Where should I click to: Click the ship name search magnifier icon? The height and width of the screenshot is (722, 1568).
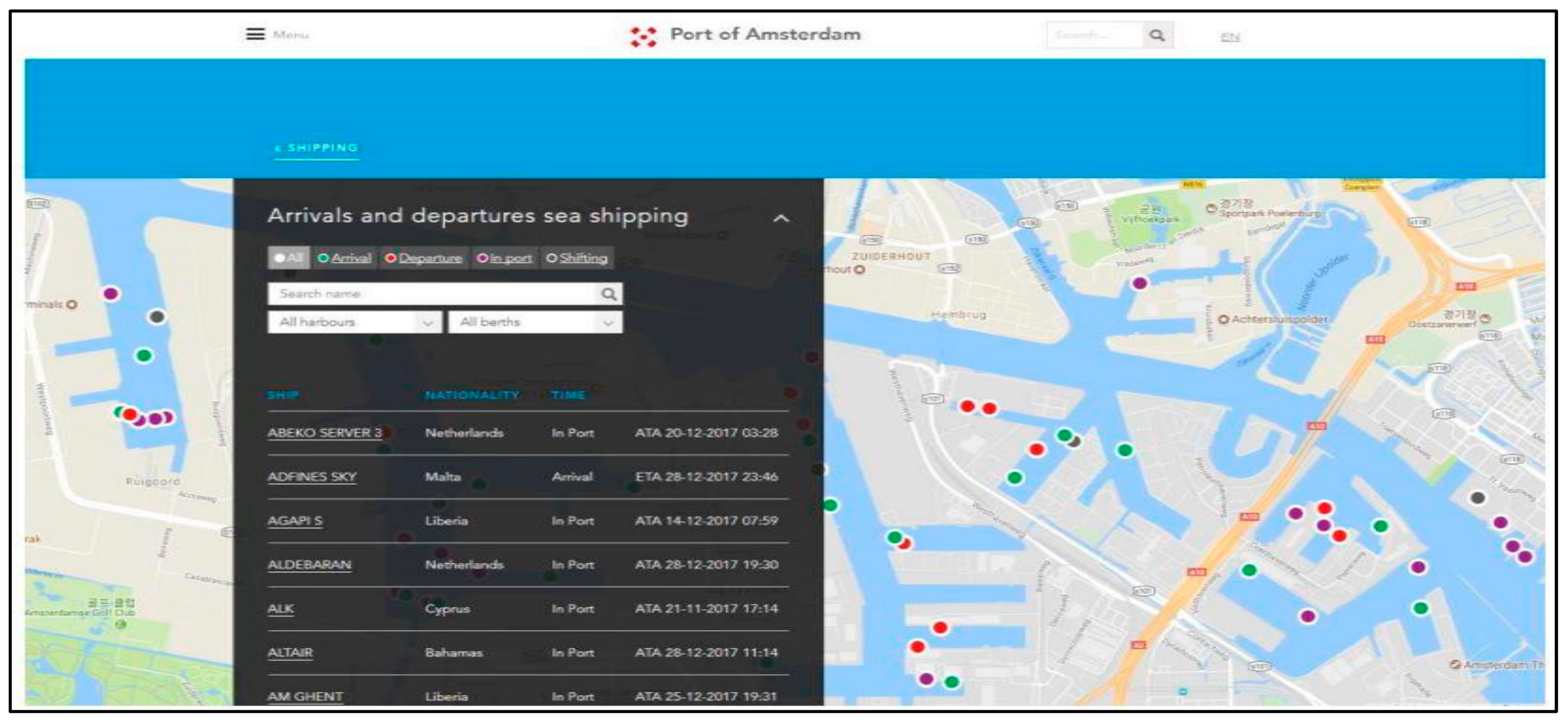pos(608,294)
